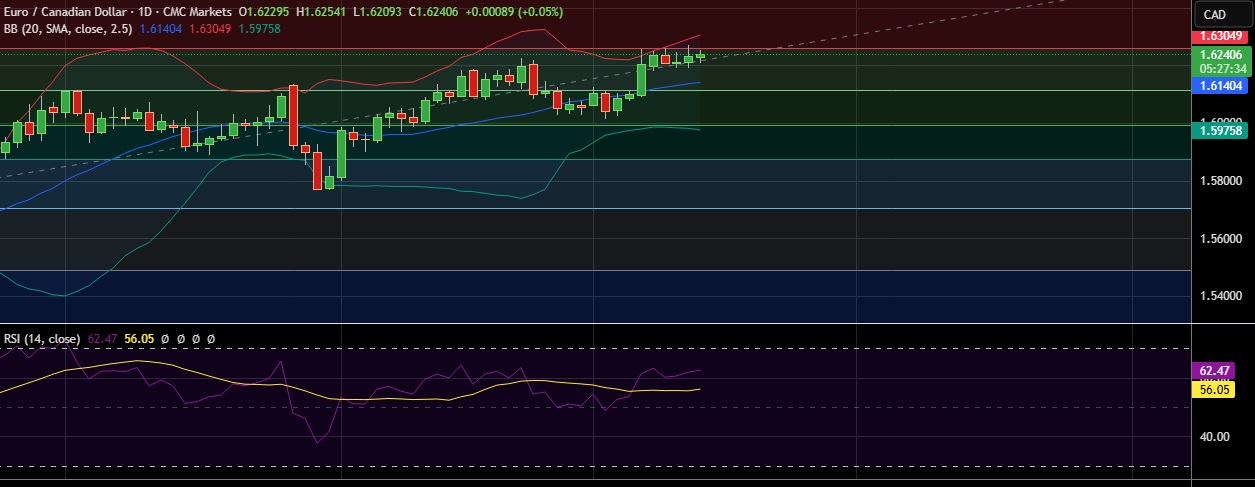The image size is (1255, 487).
Task: Click the close value C1.62406 in header
Action: 435,12
